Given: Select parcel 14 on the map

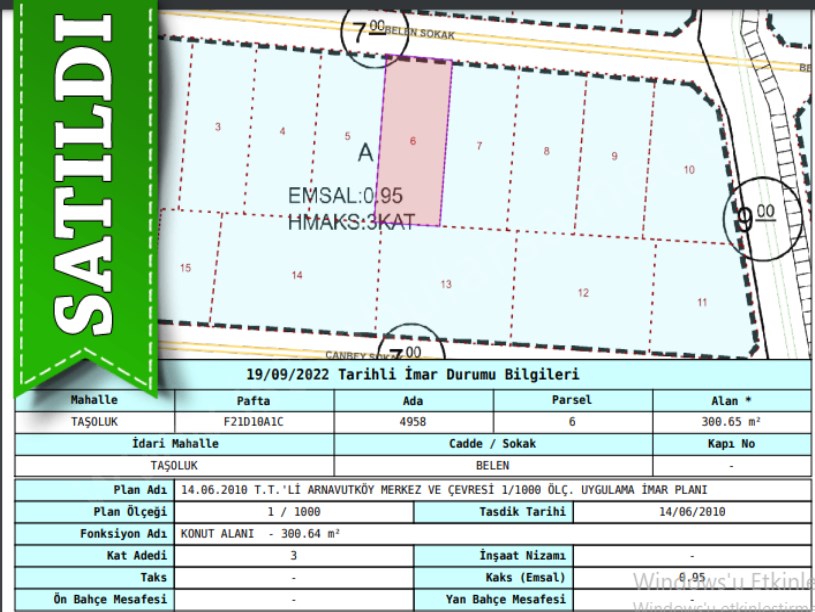Looking at the screenshot, I should click(296, 275).
